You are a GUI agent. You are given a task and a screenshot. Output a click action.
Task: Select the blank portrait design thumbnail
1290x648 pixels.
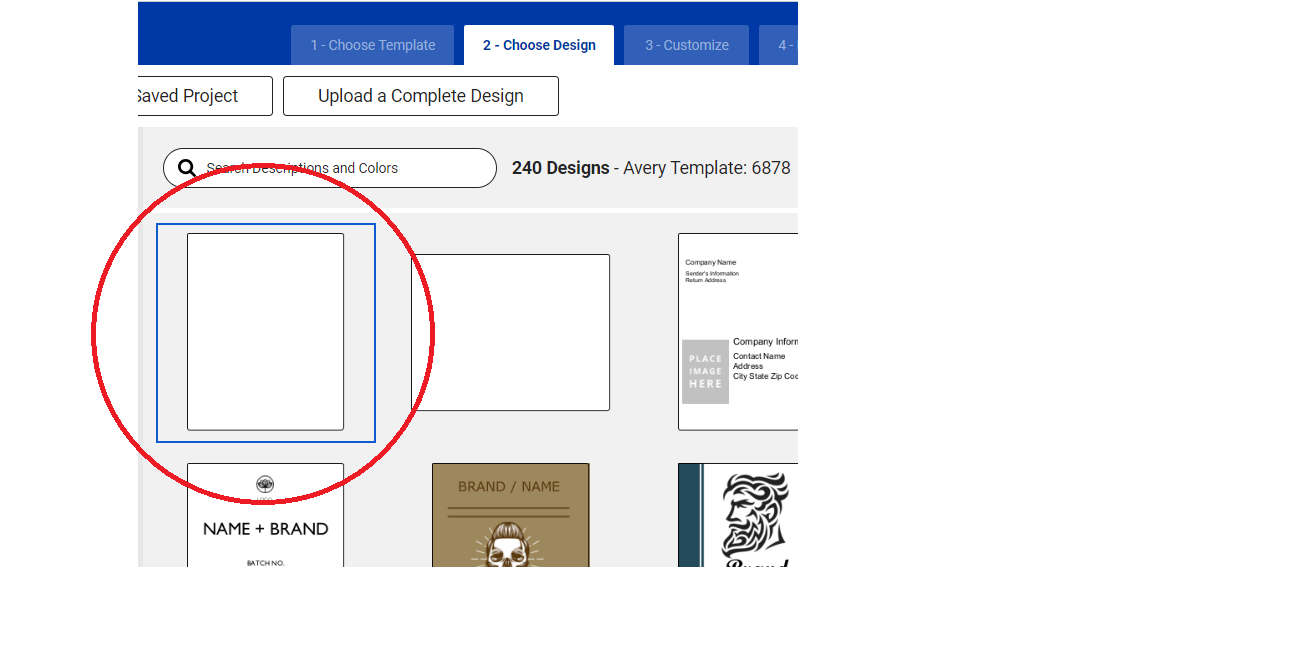tap(266, 332)
